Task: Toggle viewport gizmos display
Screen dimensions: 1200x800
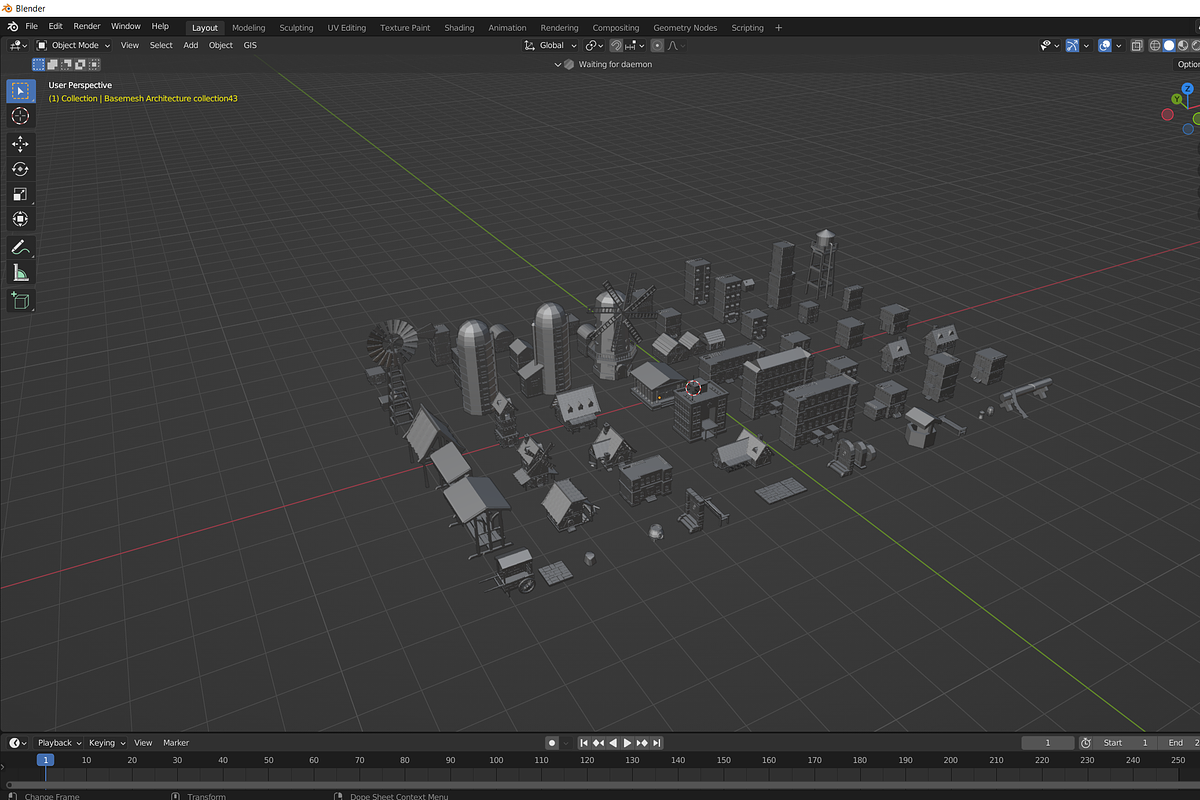Action: click(1072, 45)
